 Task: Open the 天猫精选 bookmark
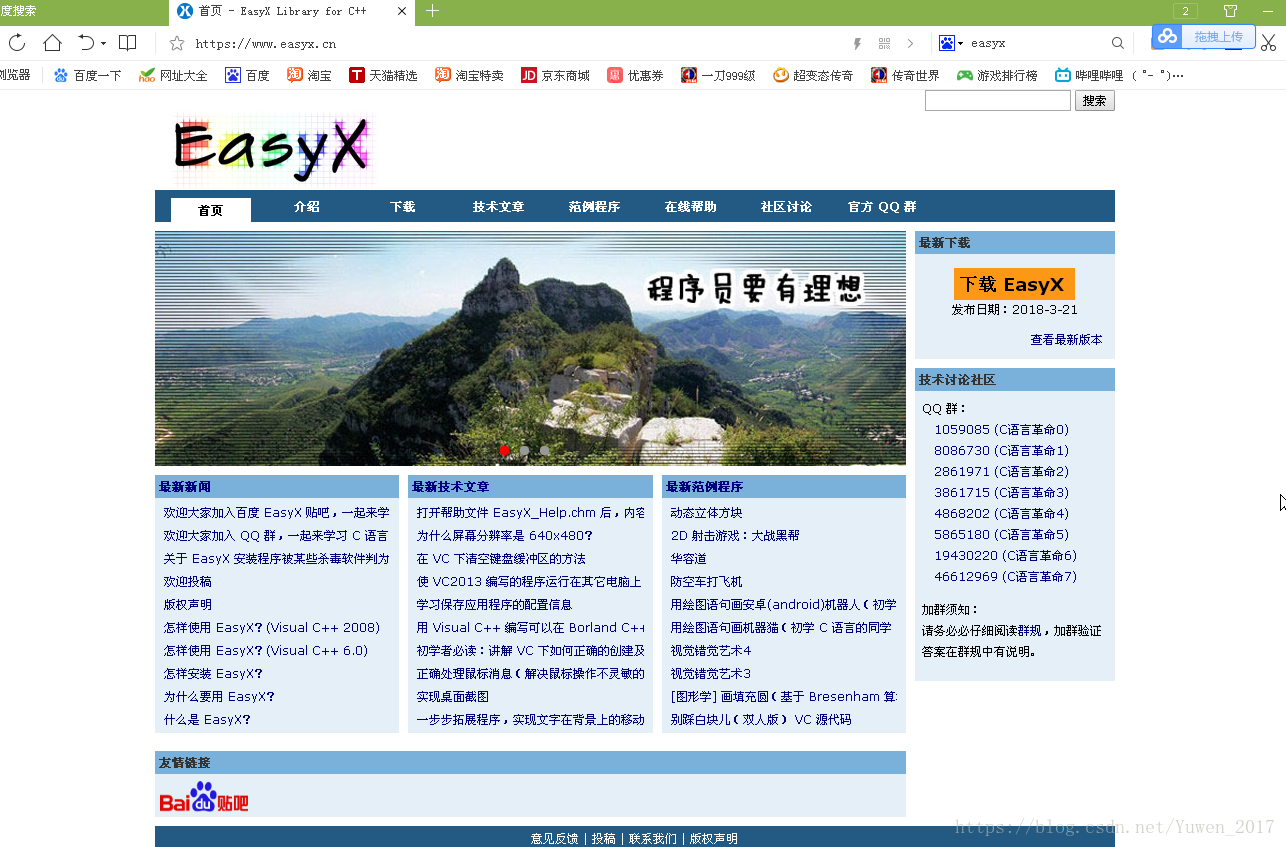pos(383,75)
